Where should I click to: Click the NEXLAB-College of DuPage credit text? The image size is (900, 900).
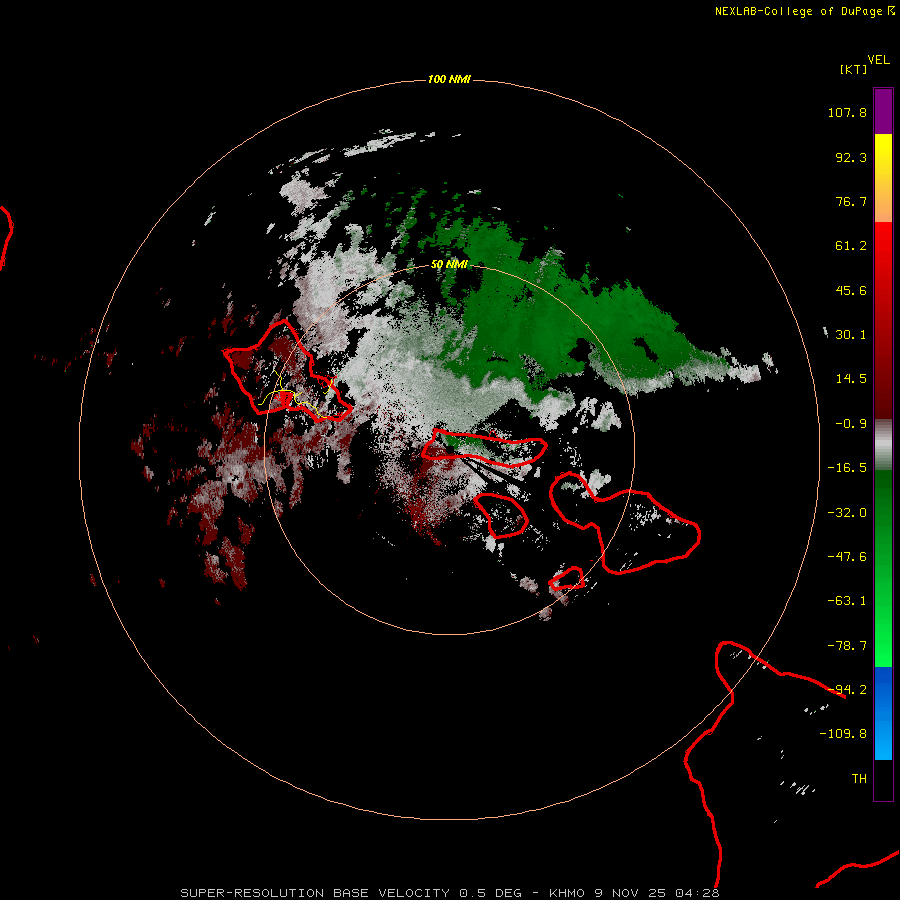(x=805, y=11)
